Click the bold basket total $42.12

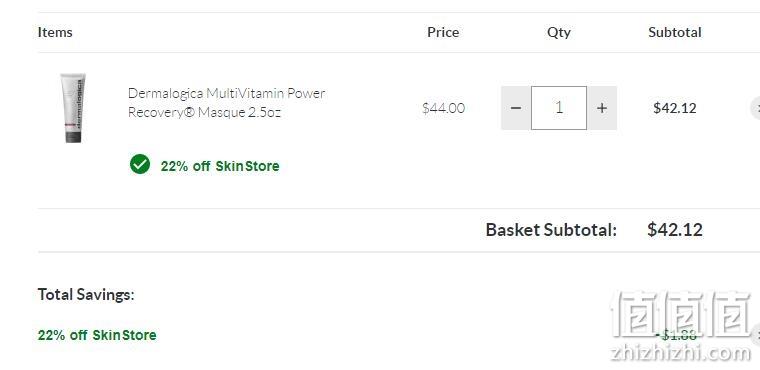pos(675,229)
